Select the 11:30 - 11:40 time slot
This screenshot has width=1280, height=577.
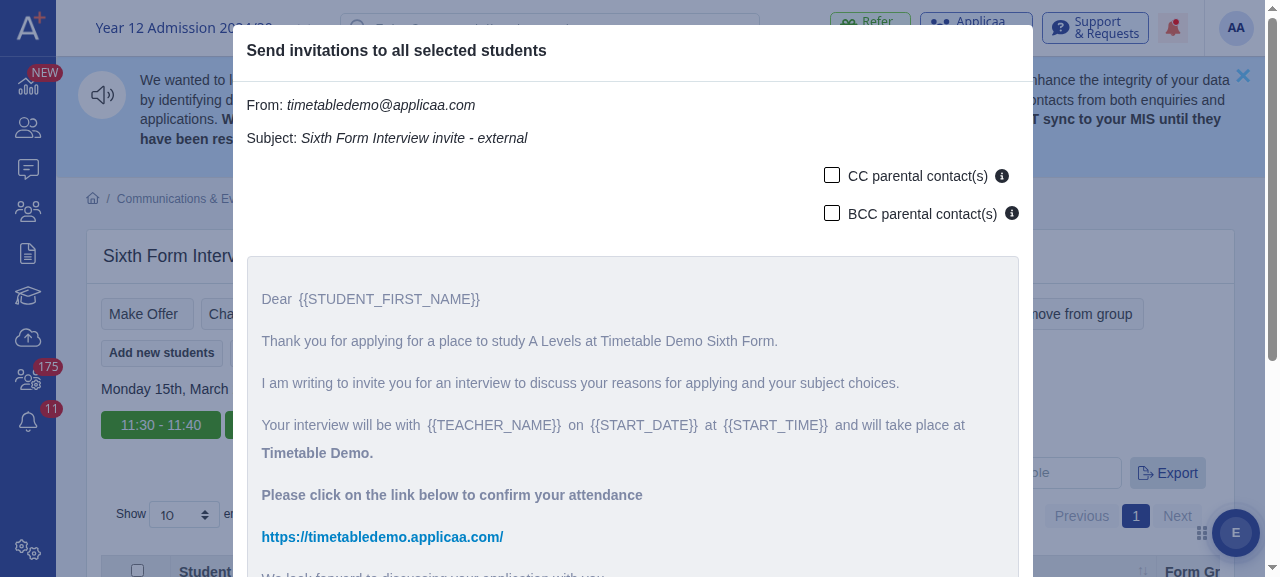point(161,425)
